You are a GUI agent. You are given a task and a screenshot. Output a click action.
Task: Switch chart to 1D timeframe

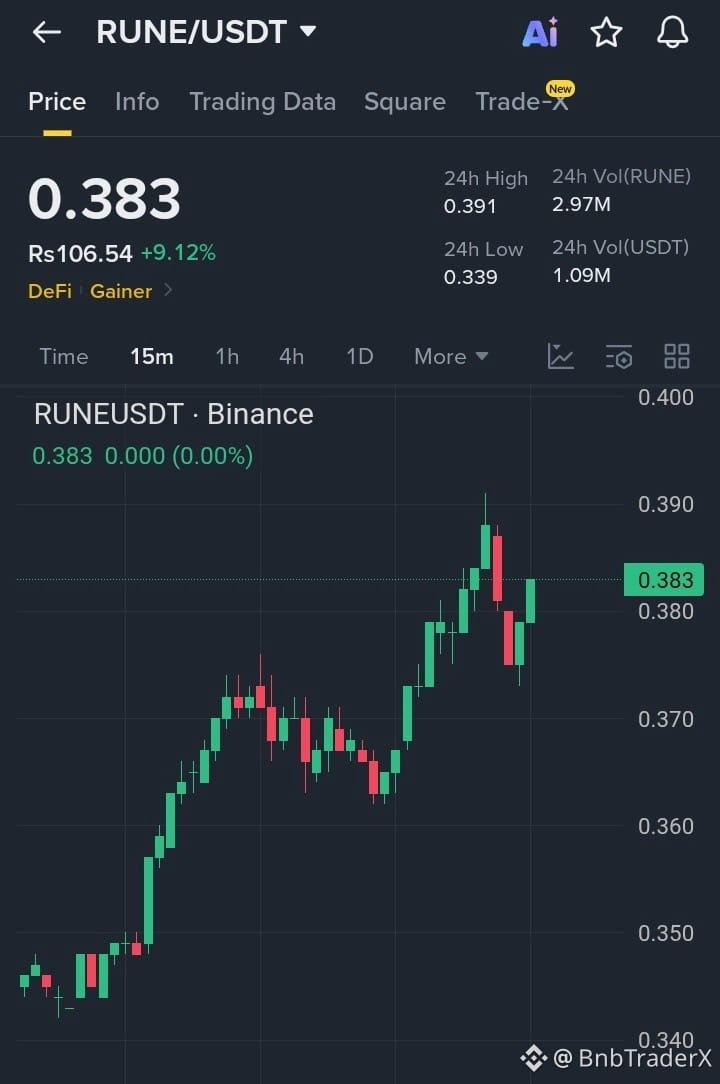coord(360,357)
